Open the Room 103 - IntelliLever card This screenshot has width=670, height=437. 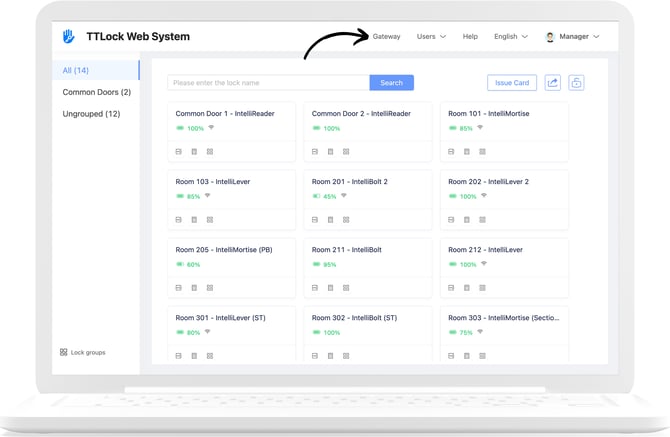pyautogui.click(x=231, y=199)
